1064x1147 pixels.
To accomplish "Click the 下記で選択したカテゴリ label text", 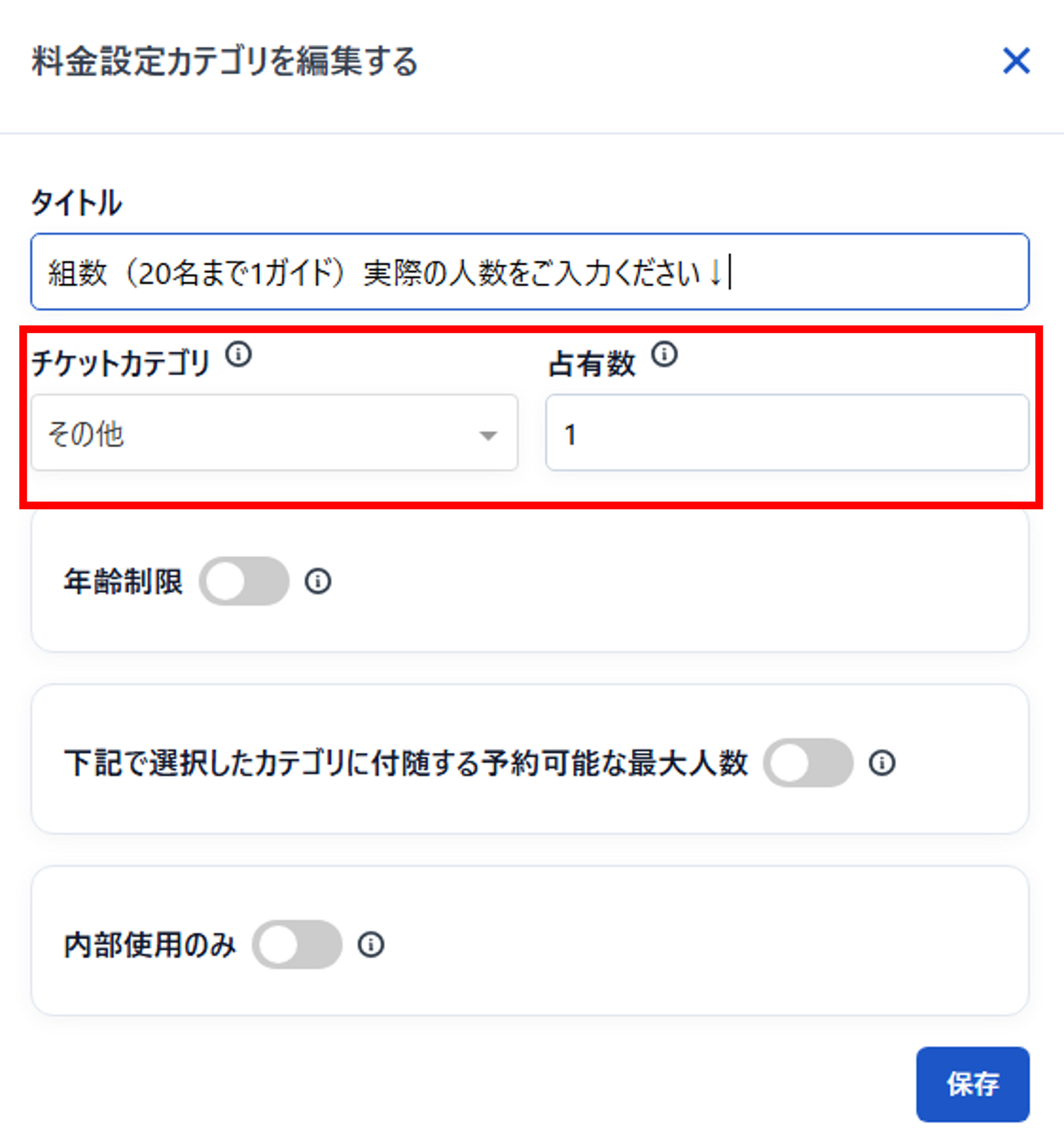I will click(406, 764).
